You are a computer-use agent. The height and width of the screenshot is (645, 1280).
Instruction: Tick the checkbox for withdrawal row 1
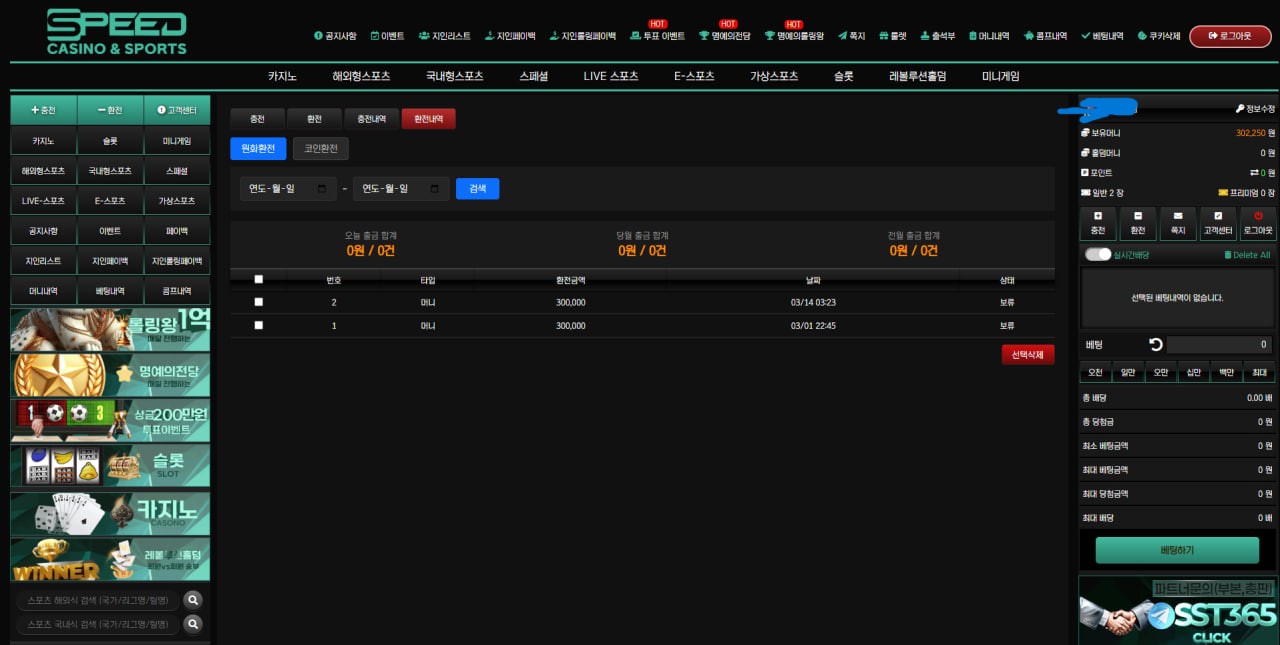click(259, 325)
